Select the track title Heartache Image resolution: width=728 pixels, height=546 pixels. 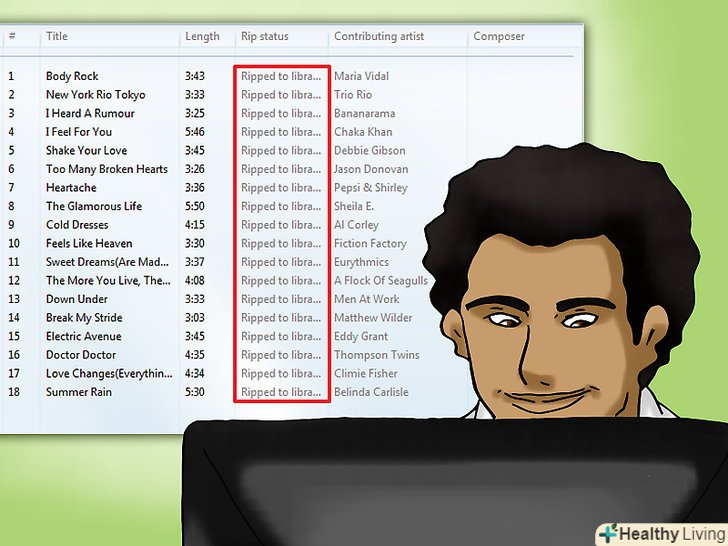(71, 188)
